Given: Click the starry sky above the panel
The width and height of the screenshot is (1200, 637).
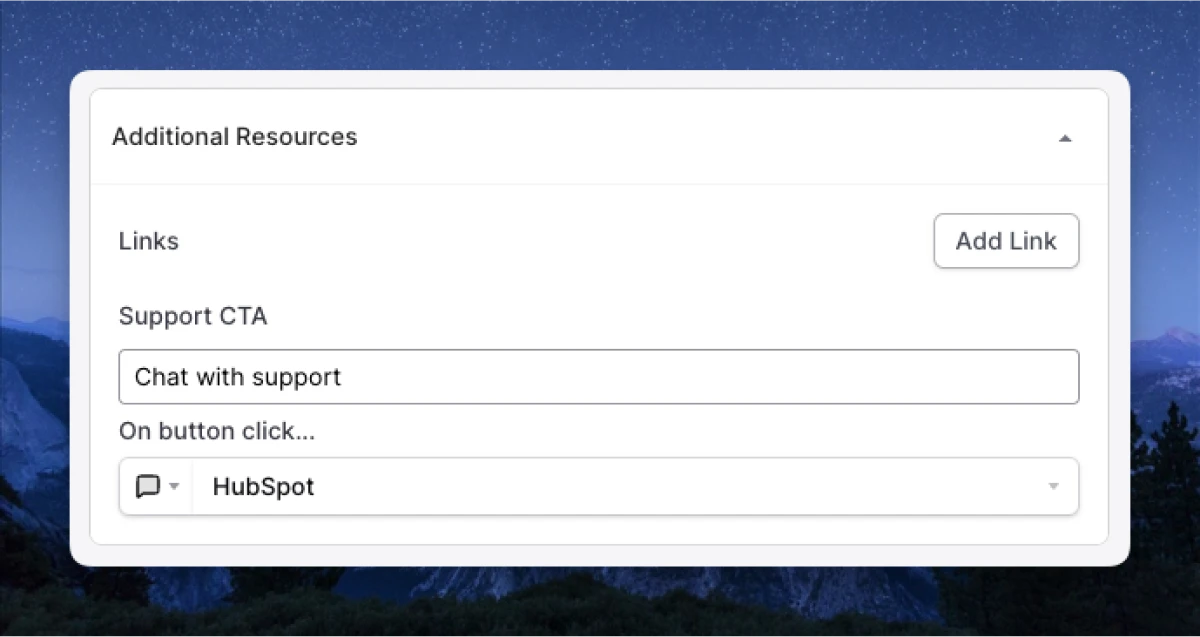Looking at the screenshot, I should (x=600, y=35).
